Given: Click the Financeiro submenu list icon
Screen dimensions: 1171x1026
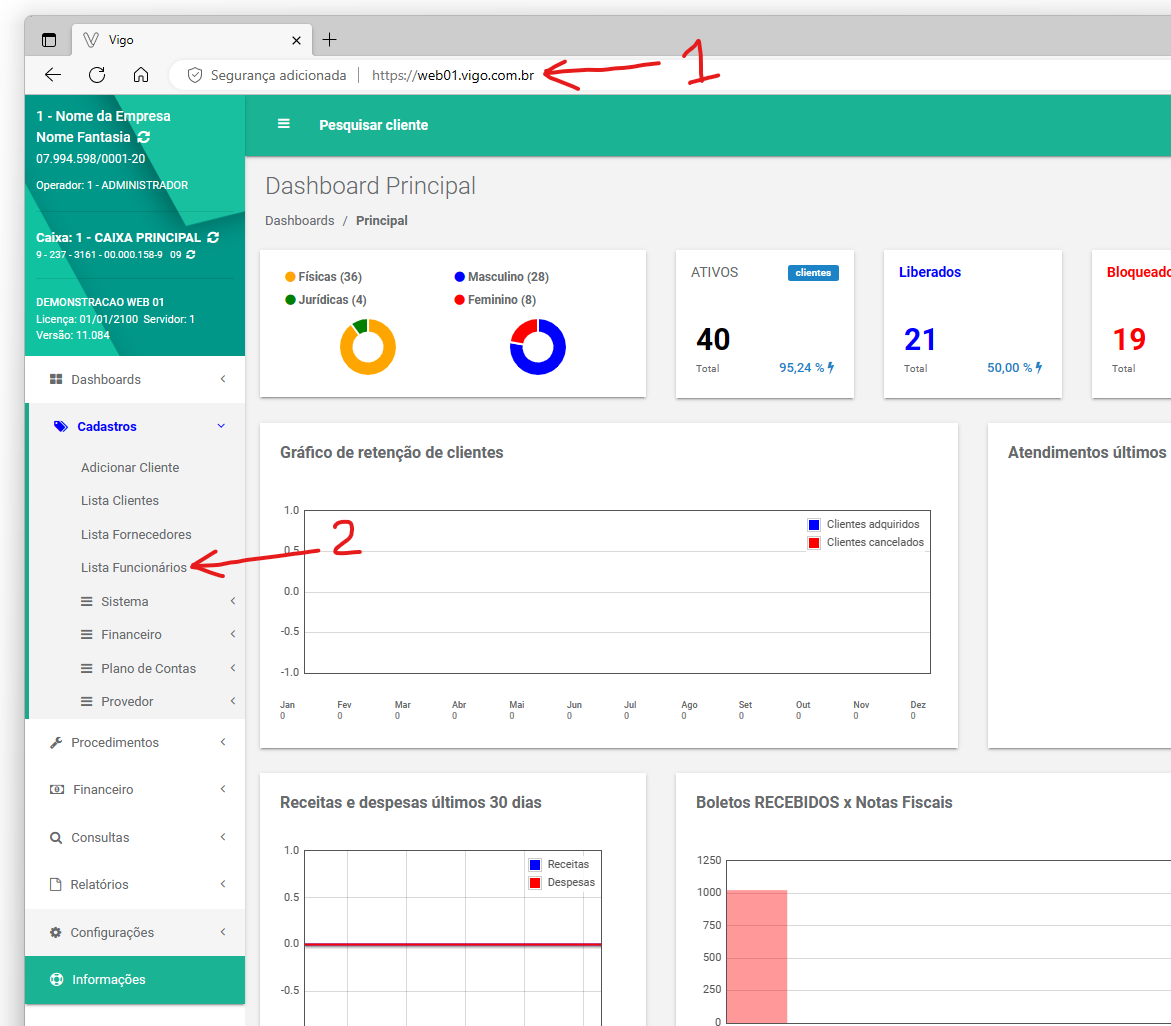Looking at the screenshot, I should tap(87, 635).
